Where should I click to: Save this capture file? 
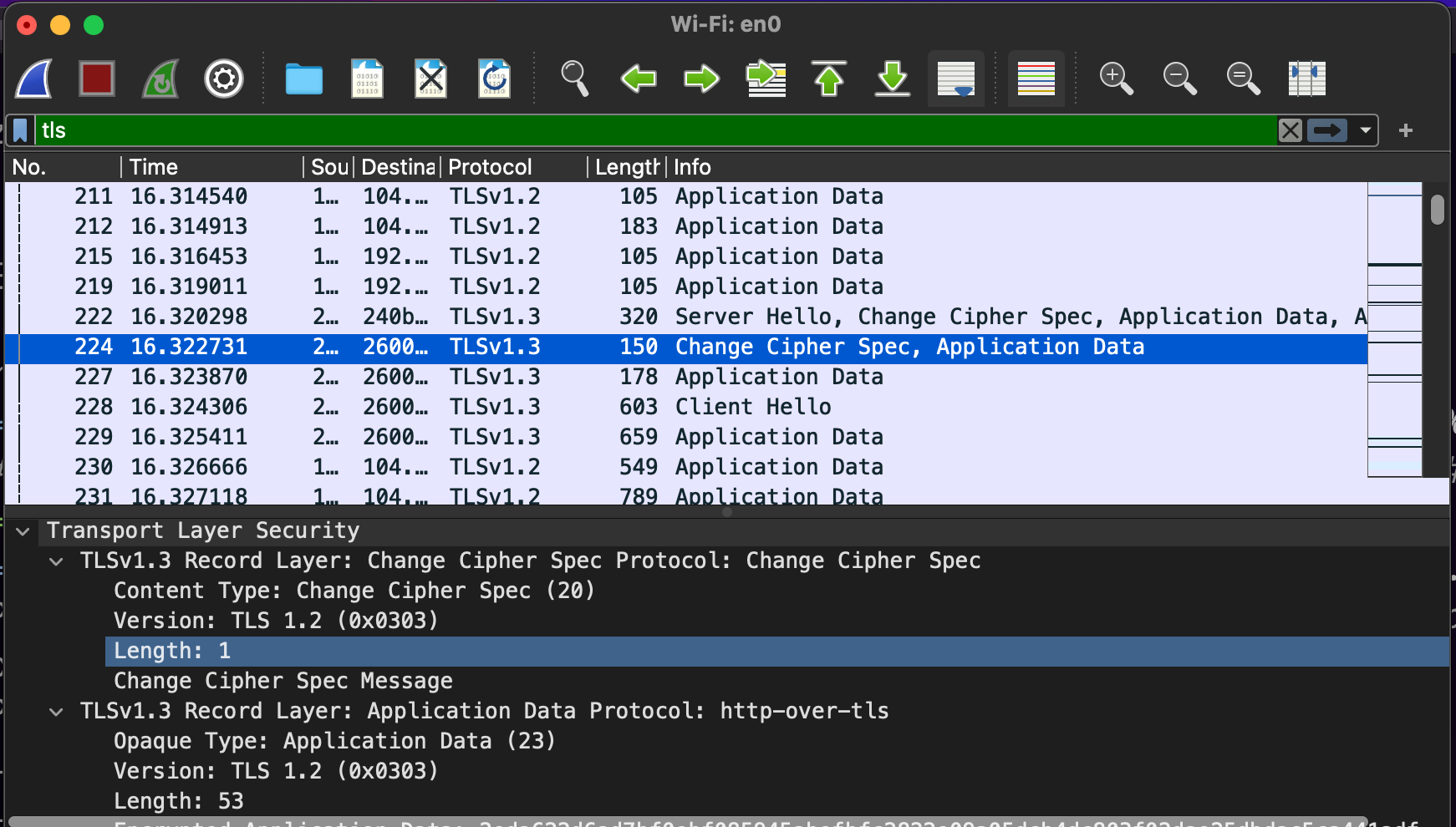tap(368, 79)
